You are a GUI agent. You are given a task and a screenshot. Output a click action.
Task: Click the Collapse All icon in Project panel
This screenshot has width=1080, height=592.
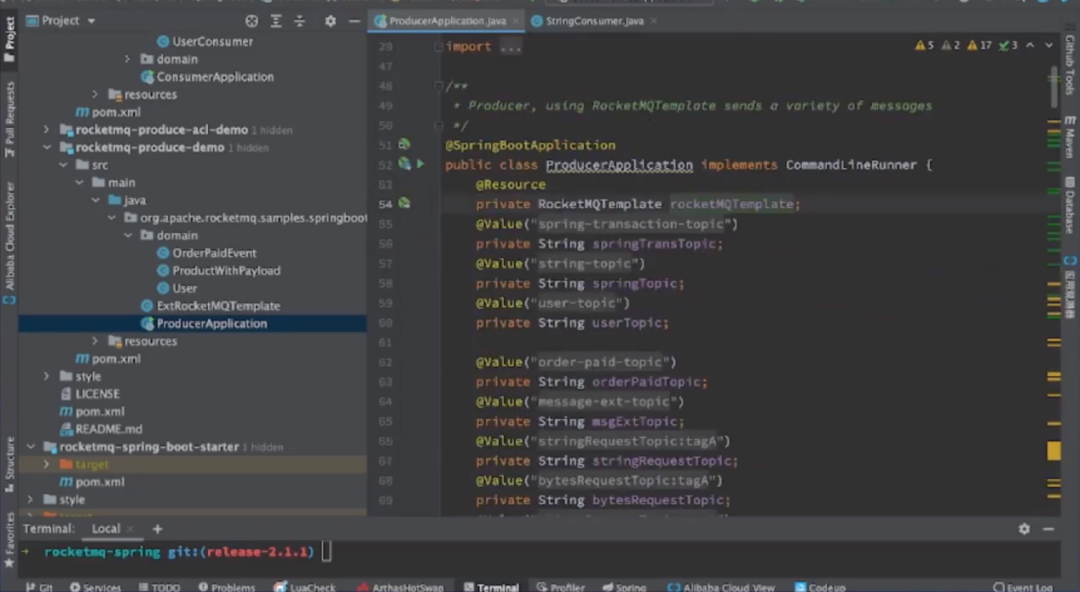coord(300,21)
